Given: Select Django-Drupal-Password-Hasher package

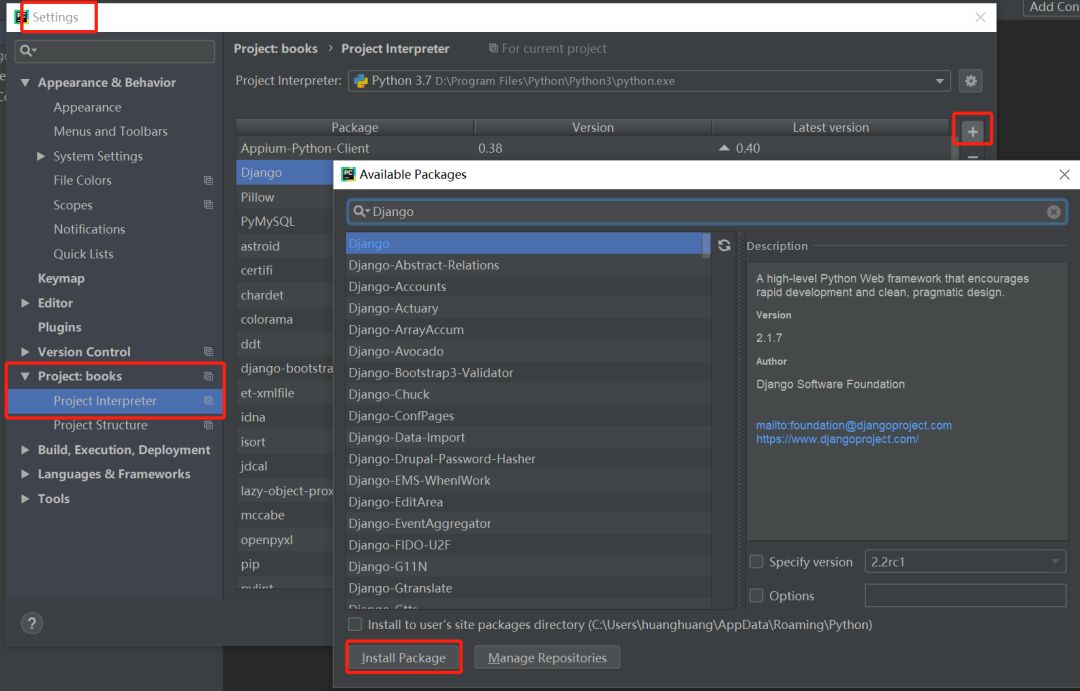Looking at the screenshot, I should click(528, 459).
